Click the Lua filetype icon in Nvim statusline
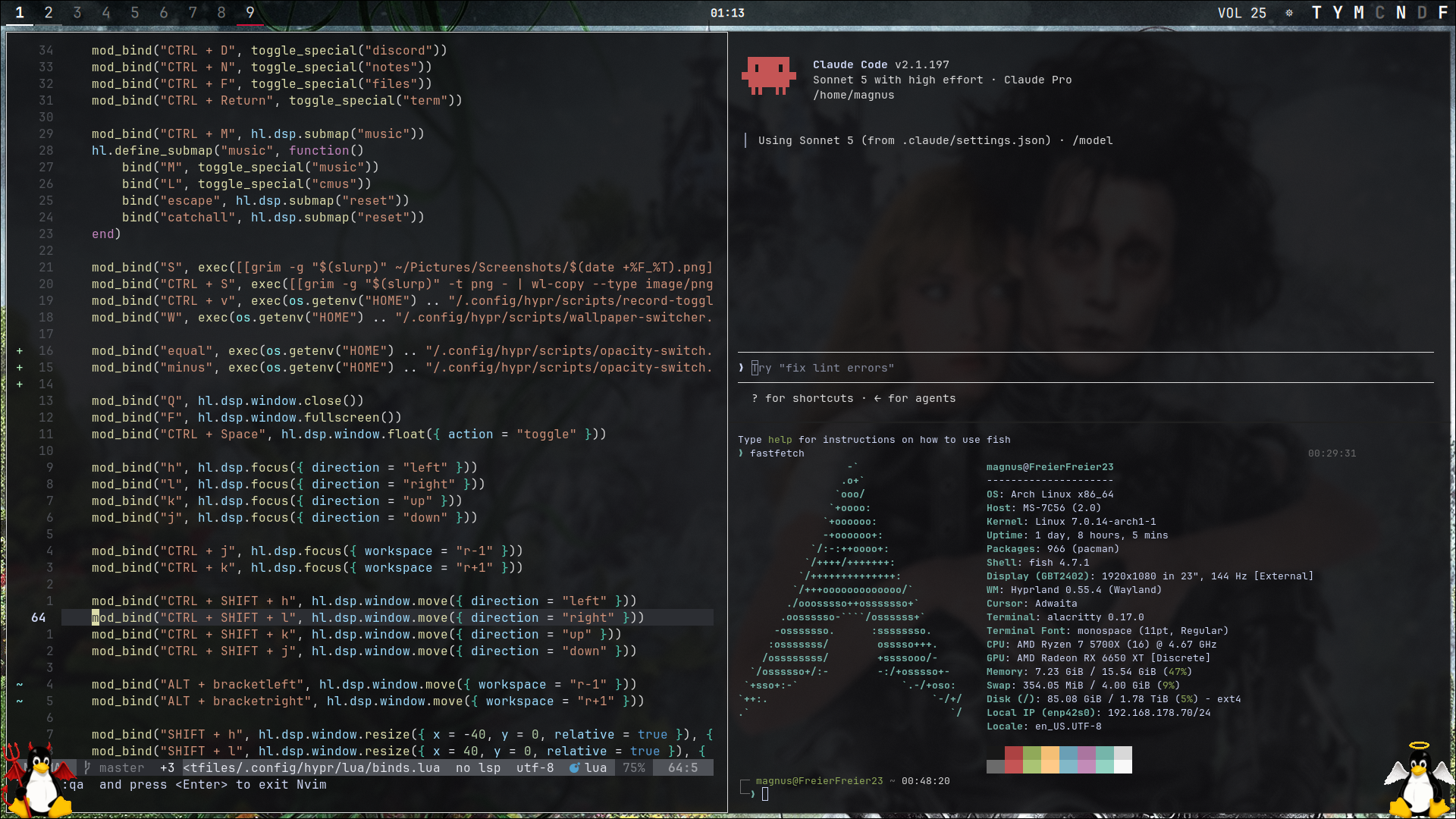Screen dimensions: 1456x819 click(x=575, y=768)
